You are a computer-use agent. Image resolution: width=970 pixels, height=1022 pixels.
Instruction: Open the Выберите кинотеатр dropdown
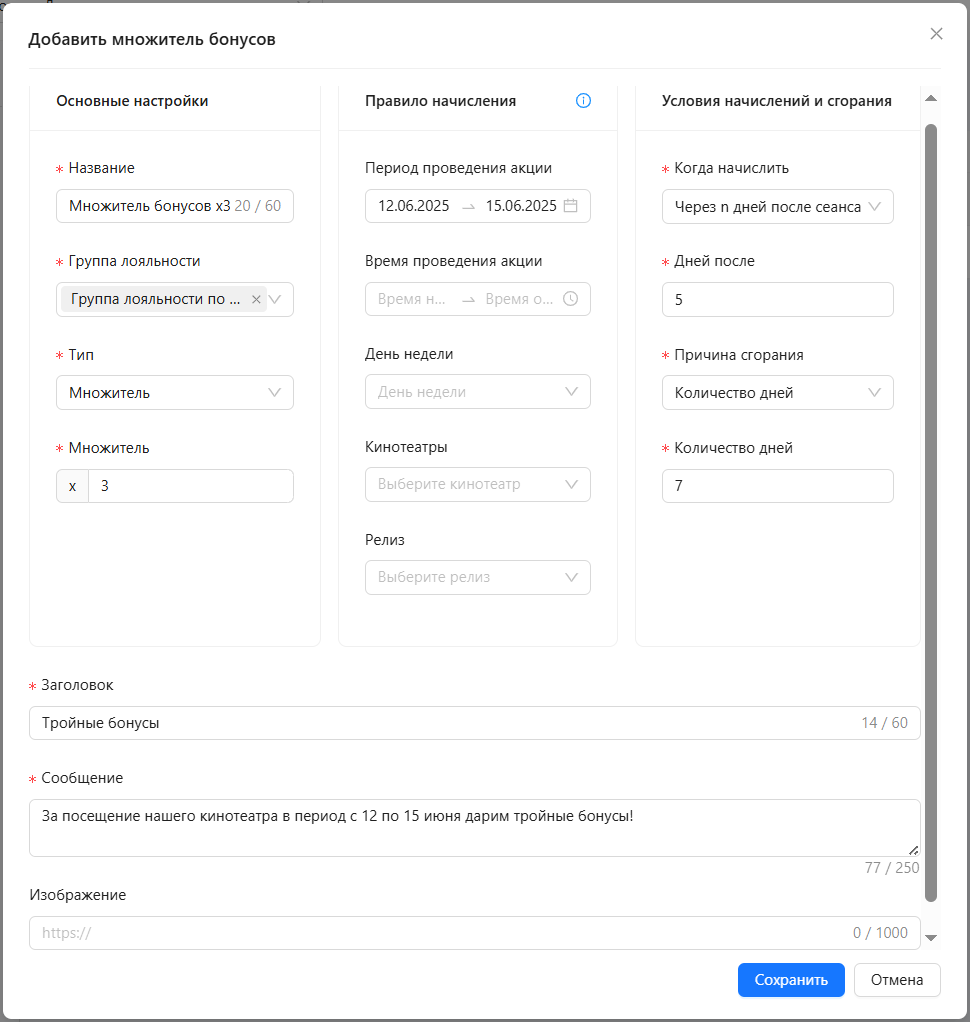(478, 484)
